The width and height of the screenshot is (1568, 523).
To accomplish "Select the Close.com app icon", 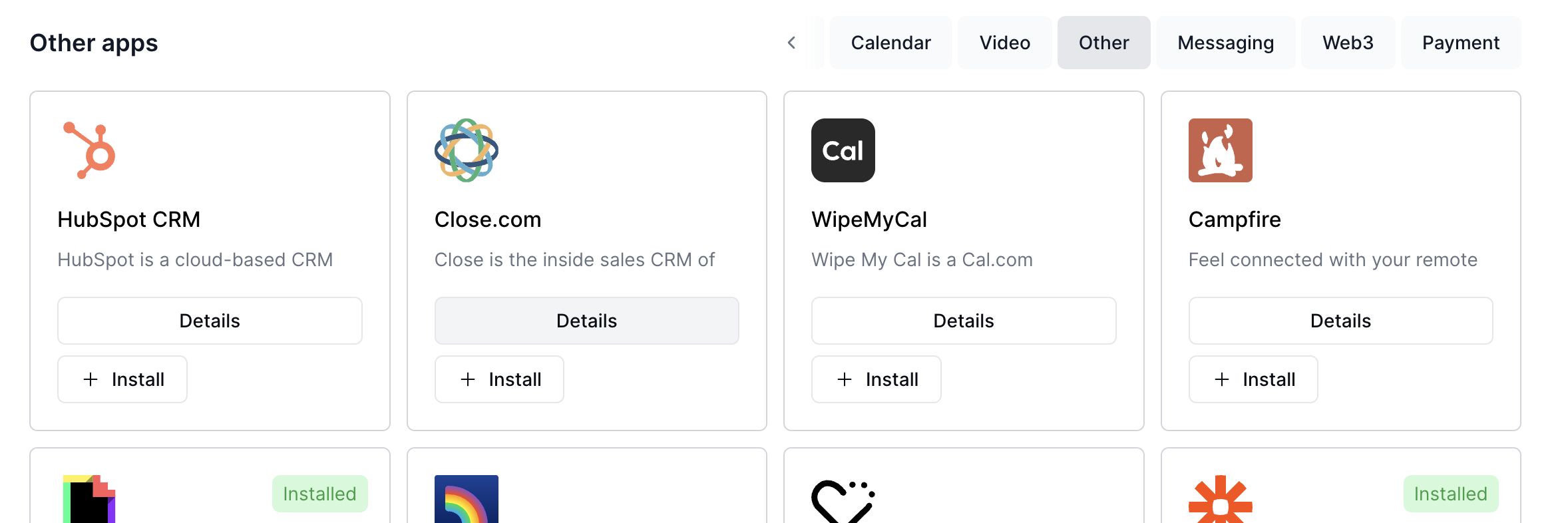I will tap(467, 150).
